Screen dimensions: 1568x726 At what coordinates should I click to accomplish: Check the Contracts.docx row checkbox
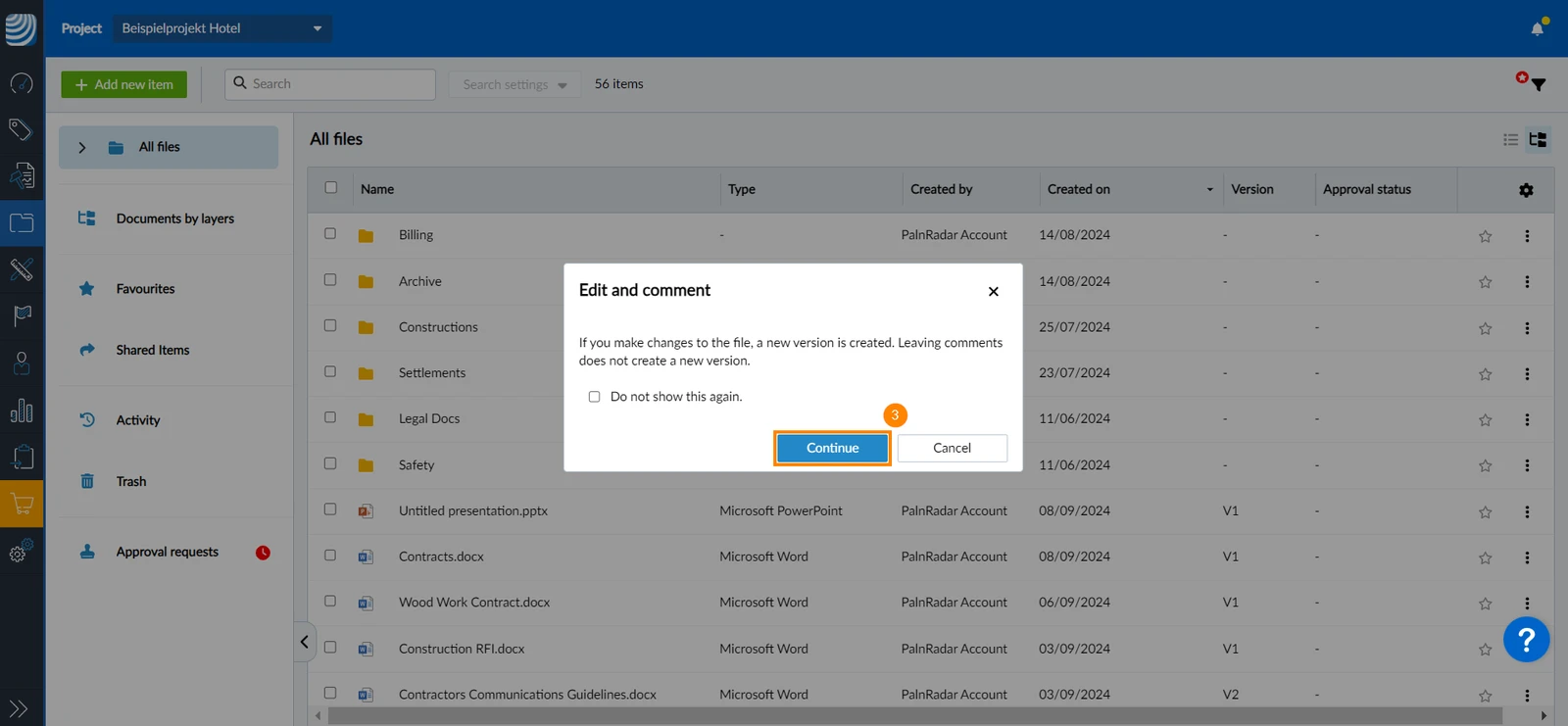[330, 556]
